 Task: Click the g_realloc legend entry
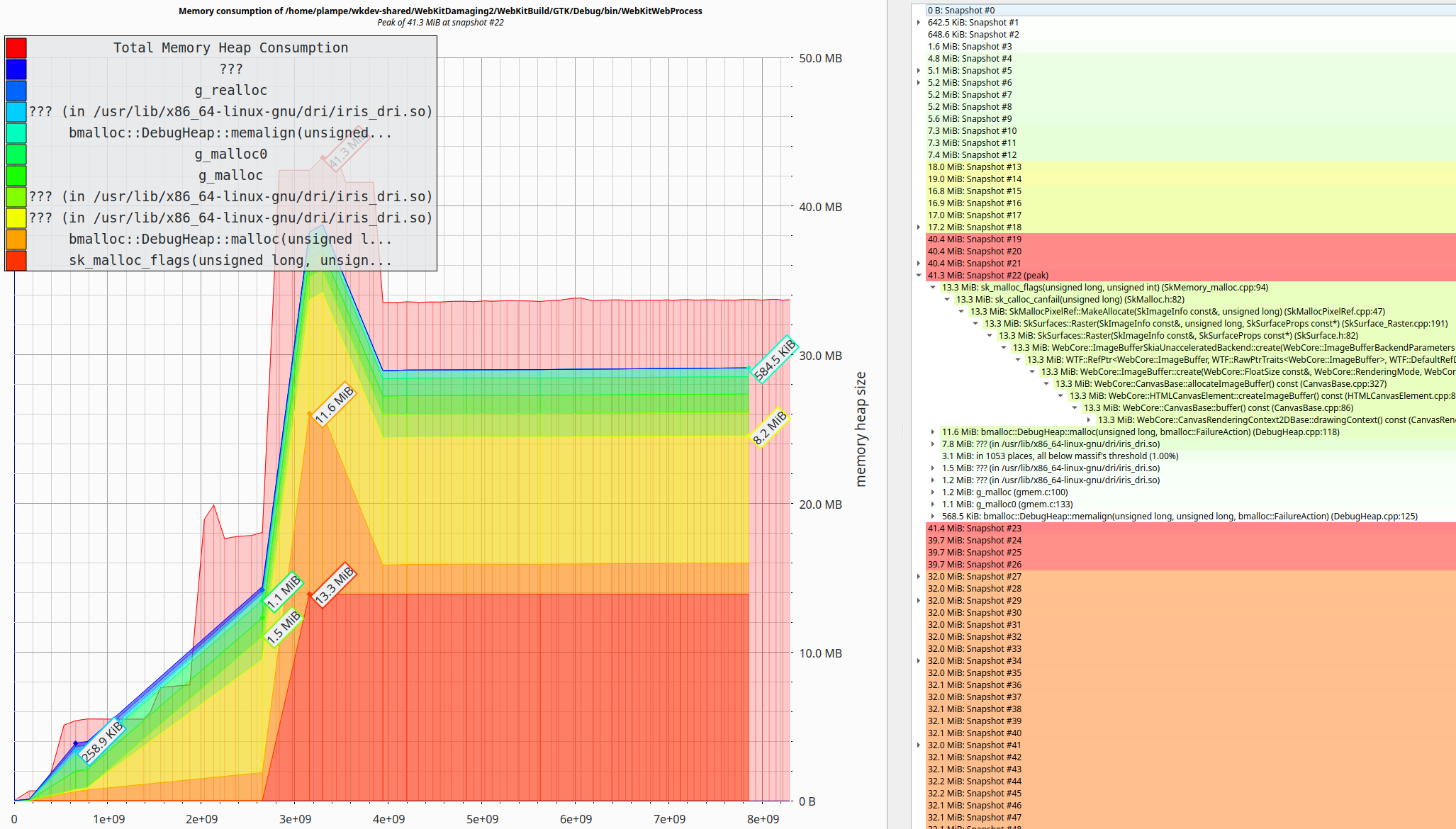coord(230,91)
